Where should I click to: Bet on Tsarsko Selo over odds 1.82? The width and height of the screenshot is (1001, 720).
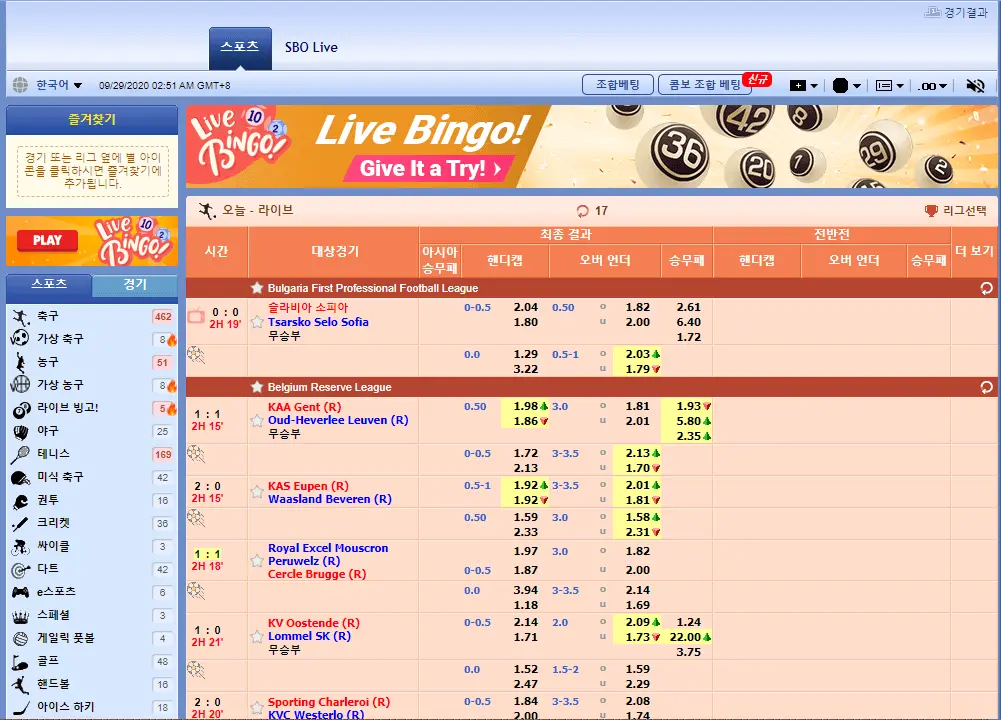click(637, 307)
